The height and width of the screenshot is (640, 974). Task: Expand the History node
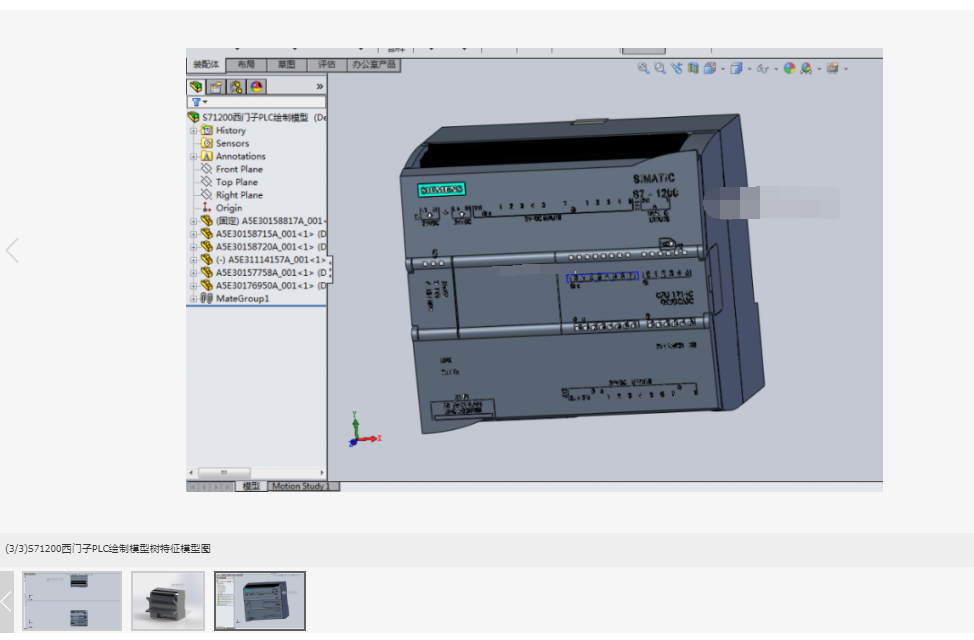[x=193, y=130]
